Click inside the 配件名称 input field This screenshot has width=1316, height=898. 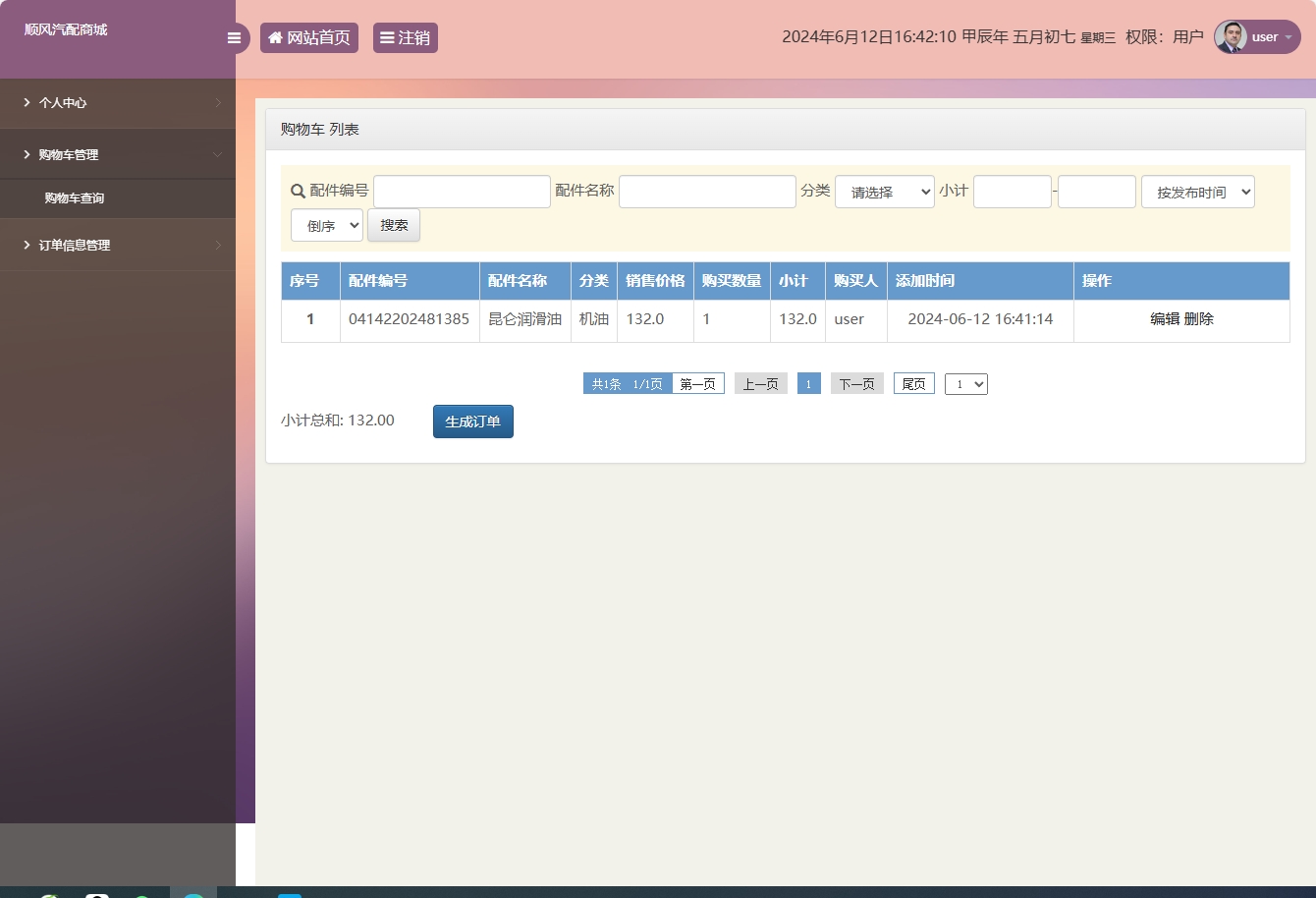click(x=706, y=191)
